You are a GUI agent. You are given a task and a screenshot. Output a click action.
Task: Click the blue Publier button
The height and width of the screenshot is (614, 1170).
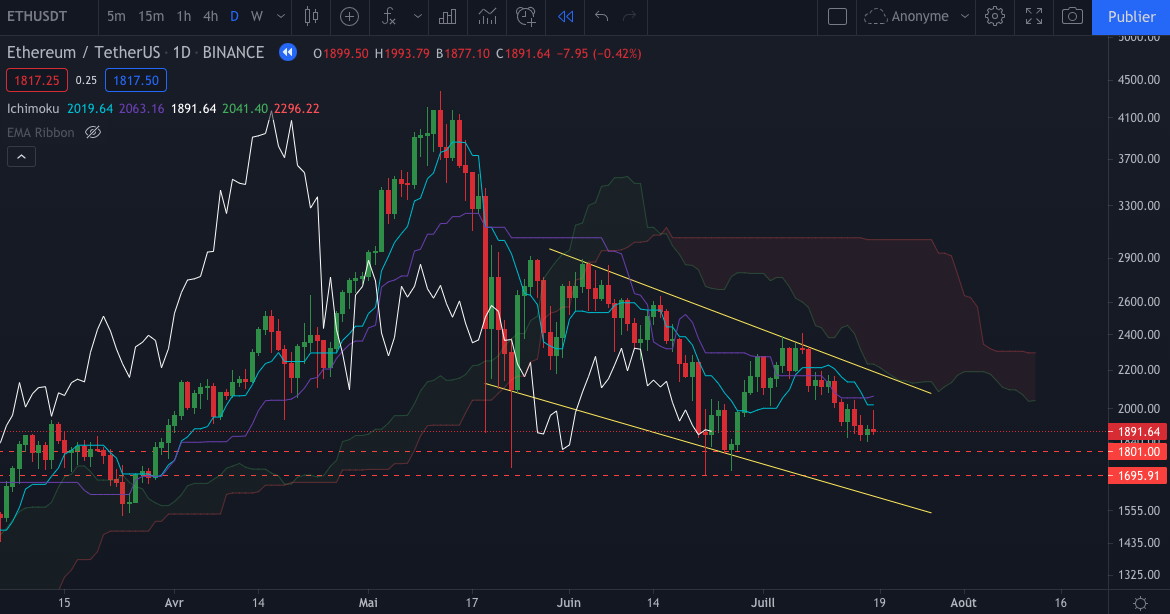click(1131, 17)
